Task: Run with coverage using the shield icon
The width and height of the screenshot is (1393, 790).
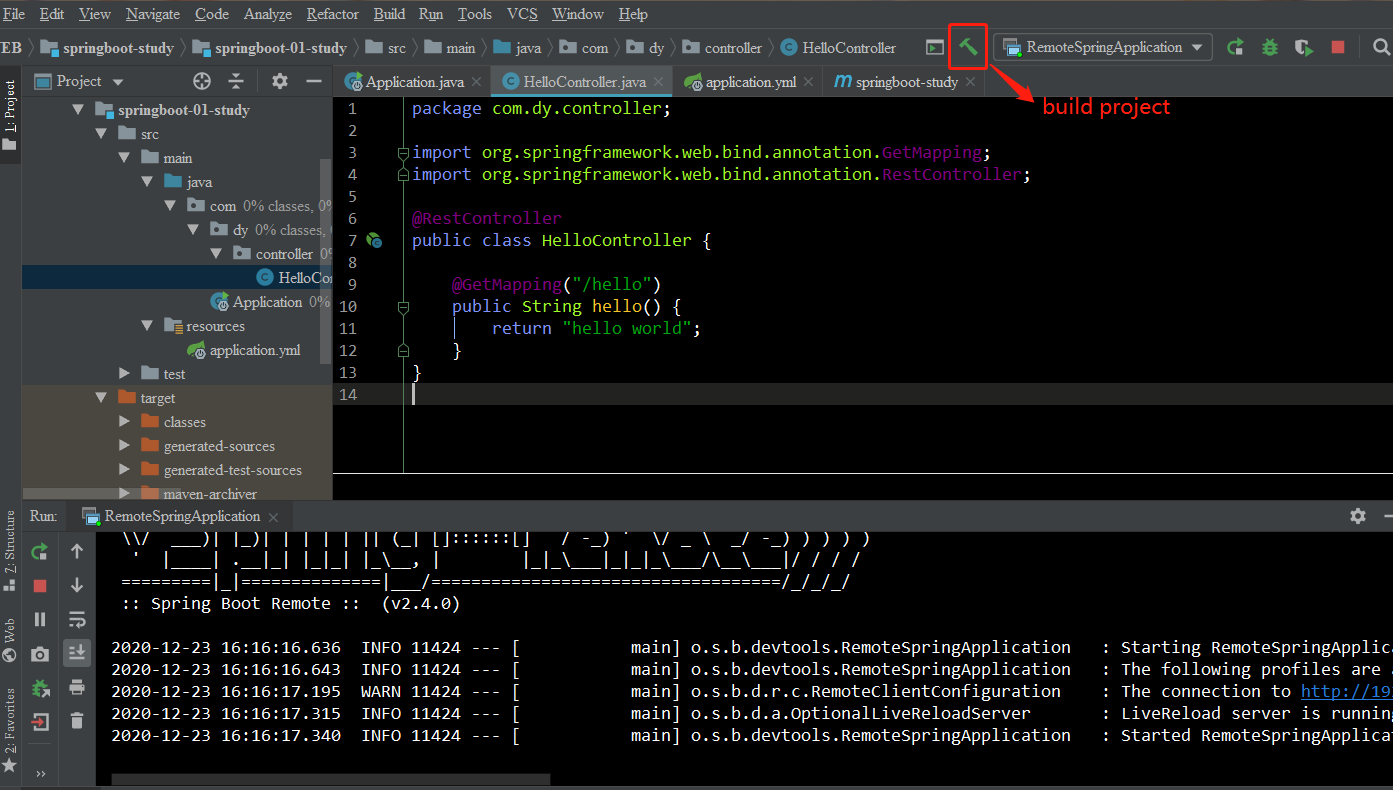Action: [x=1303, y=47]
